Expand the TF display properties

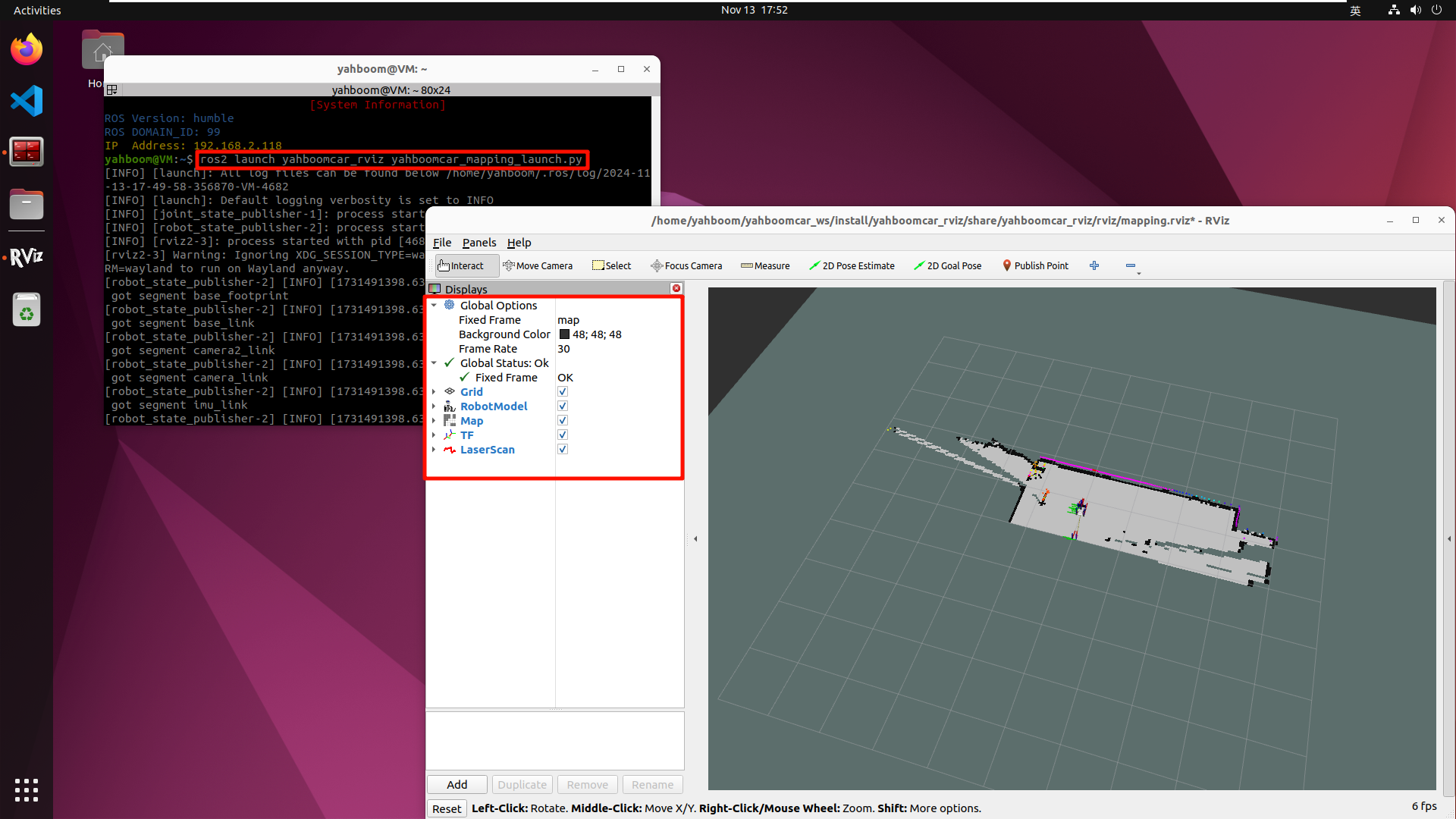coord(434,435)
